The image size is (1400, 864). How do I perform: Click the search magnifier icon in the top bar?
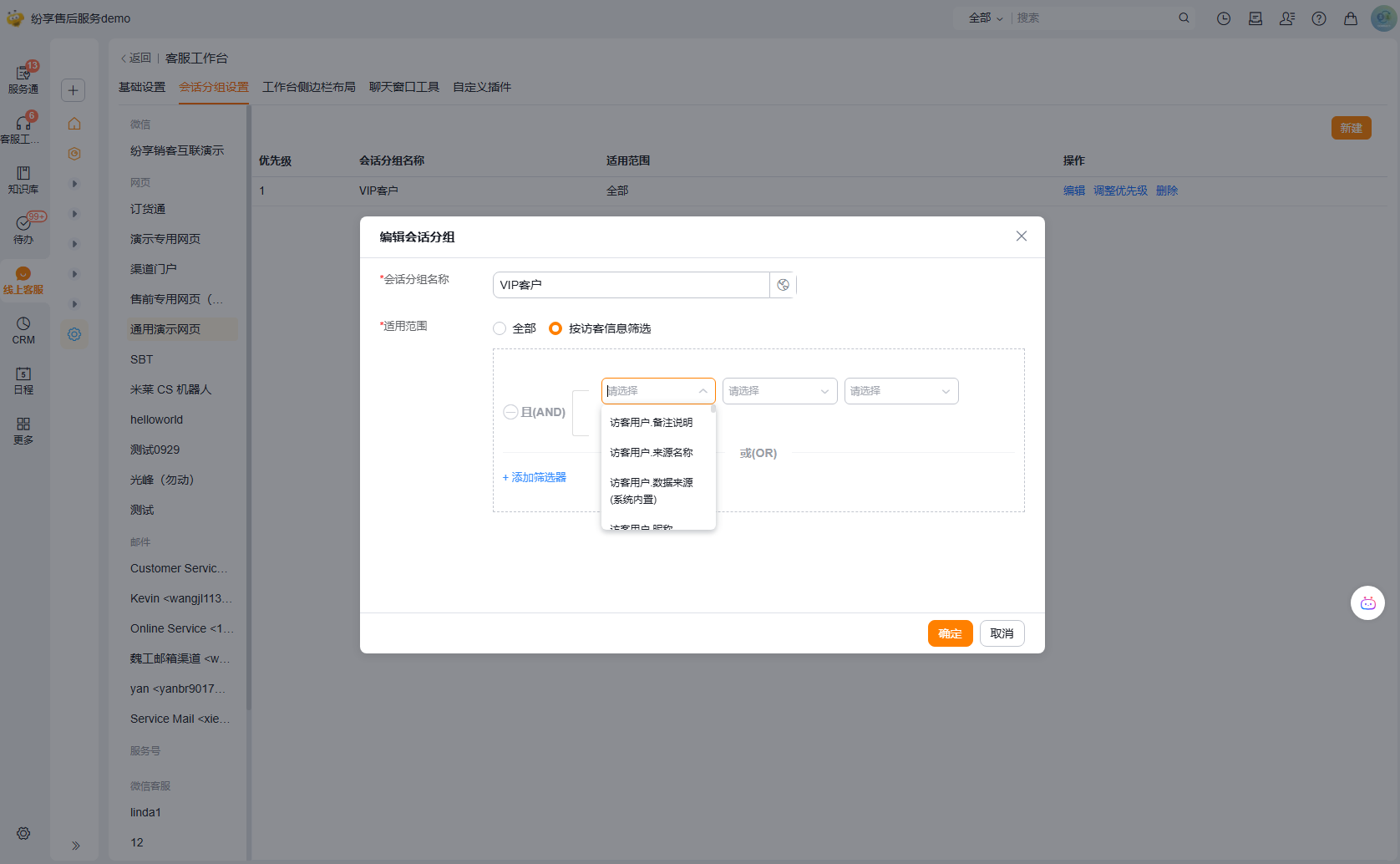(1184, 18)
